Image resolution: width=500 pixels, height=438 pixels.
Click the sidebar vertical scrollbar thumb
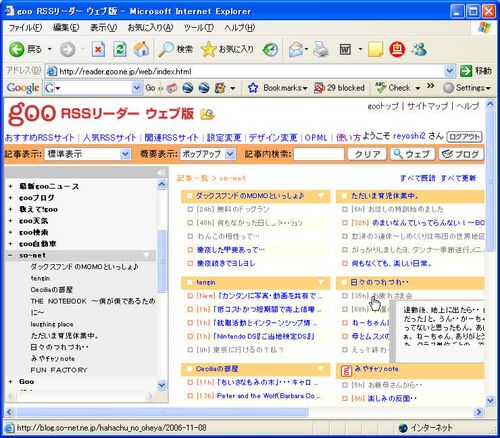point(162,261)
